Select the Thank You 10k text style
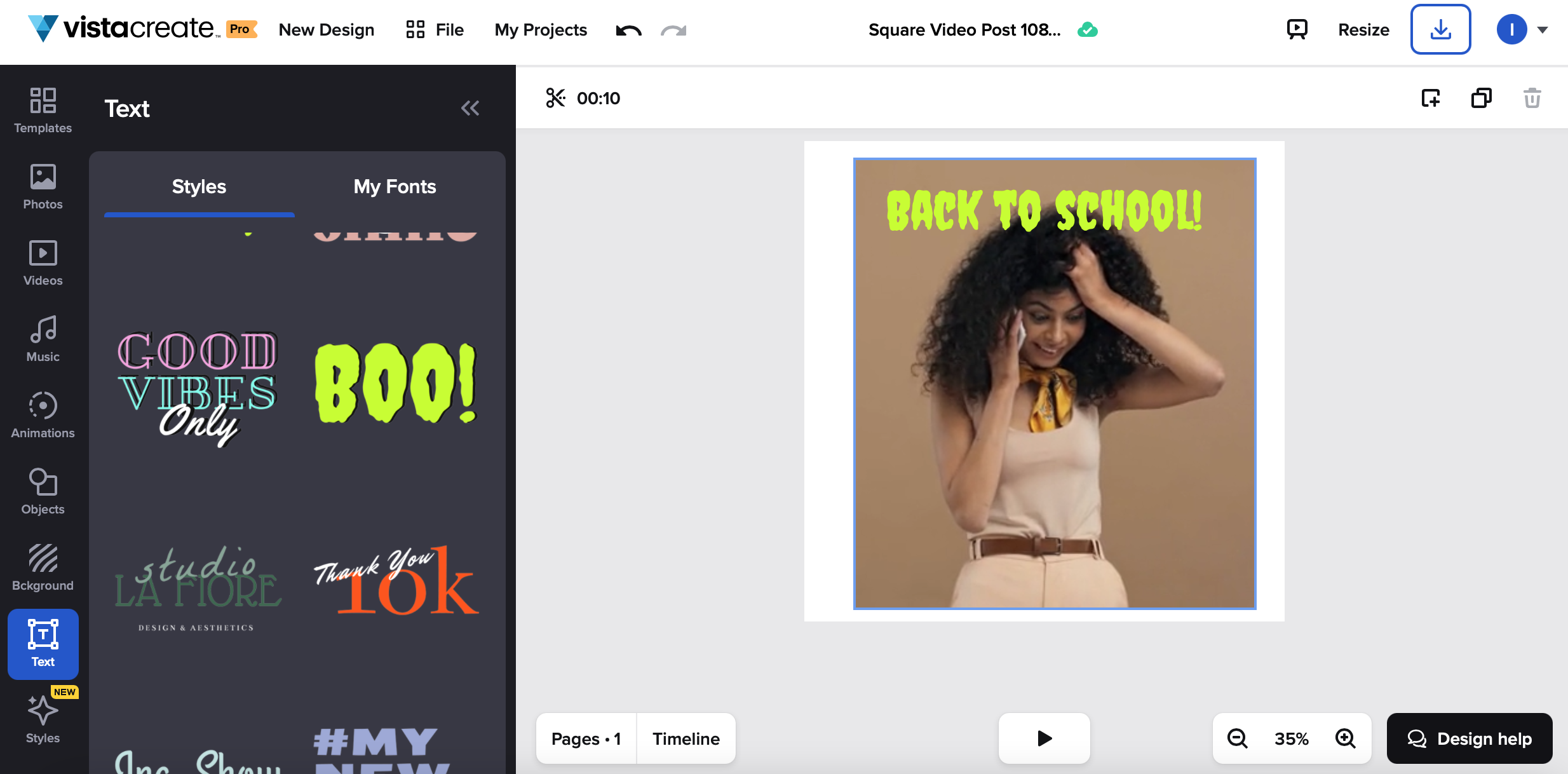 (x=396, y=580)
